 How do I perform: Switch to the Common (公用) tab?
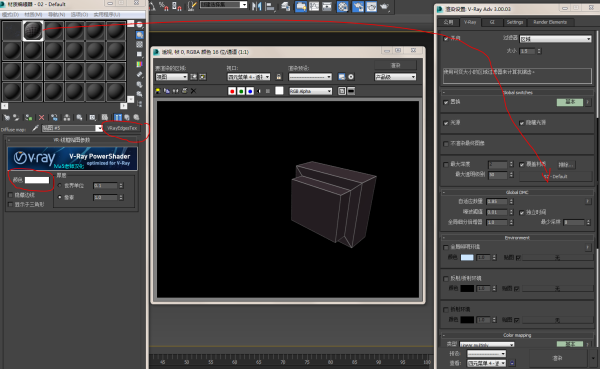pyautogui.click(x=448, y=22)
